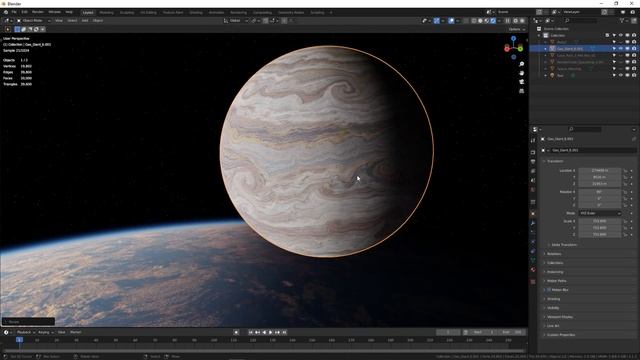Switch to the Compositing workspace tab
Image resolution: width=640 pixels, height=360 pixels.
(262, 13)
